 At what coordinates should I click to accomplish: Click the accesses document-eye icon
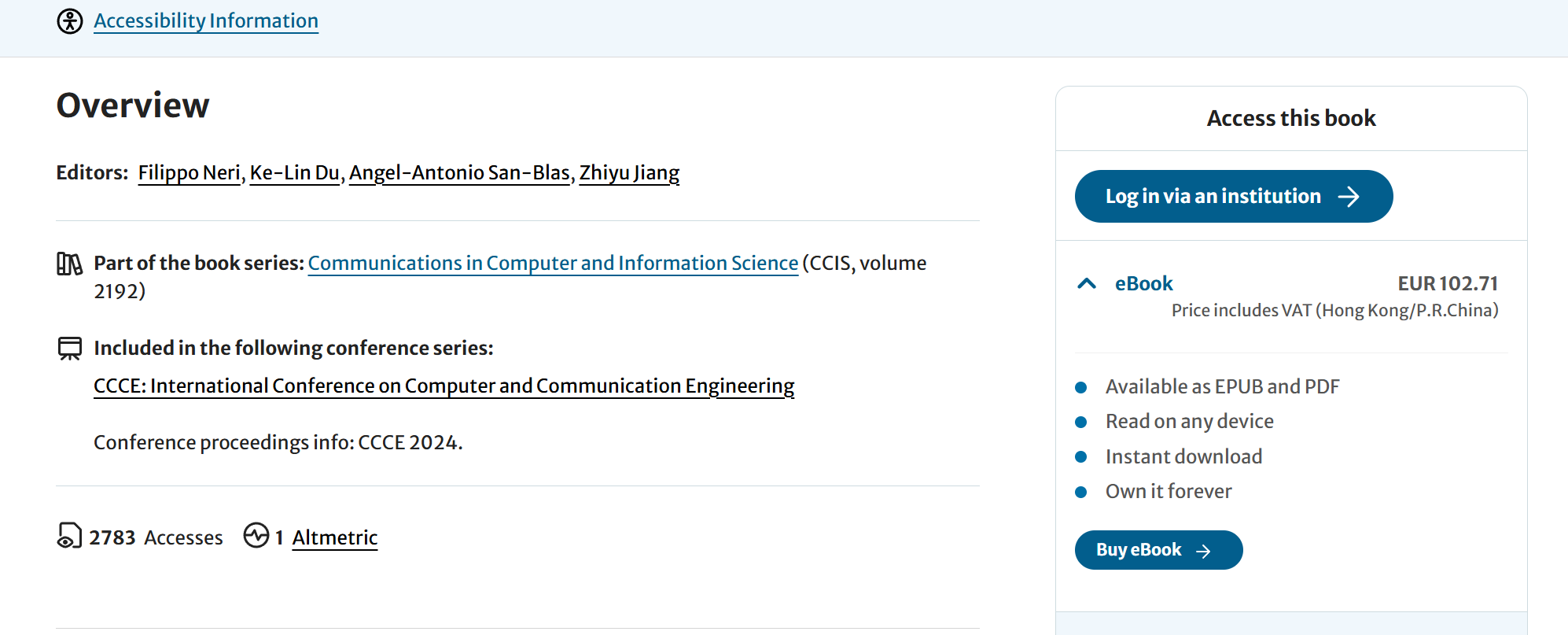click(69, 536)
